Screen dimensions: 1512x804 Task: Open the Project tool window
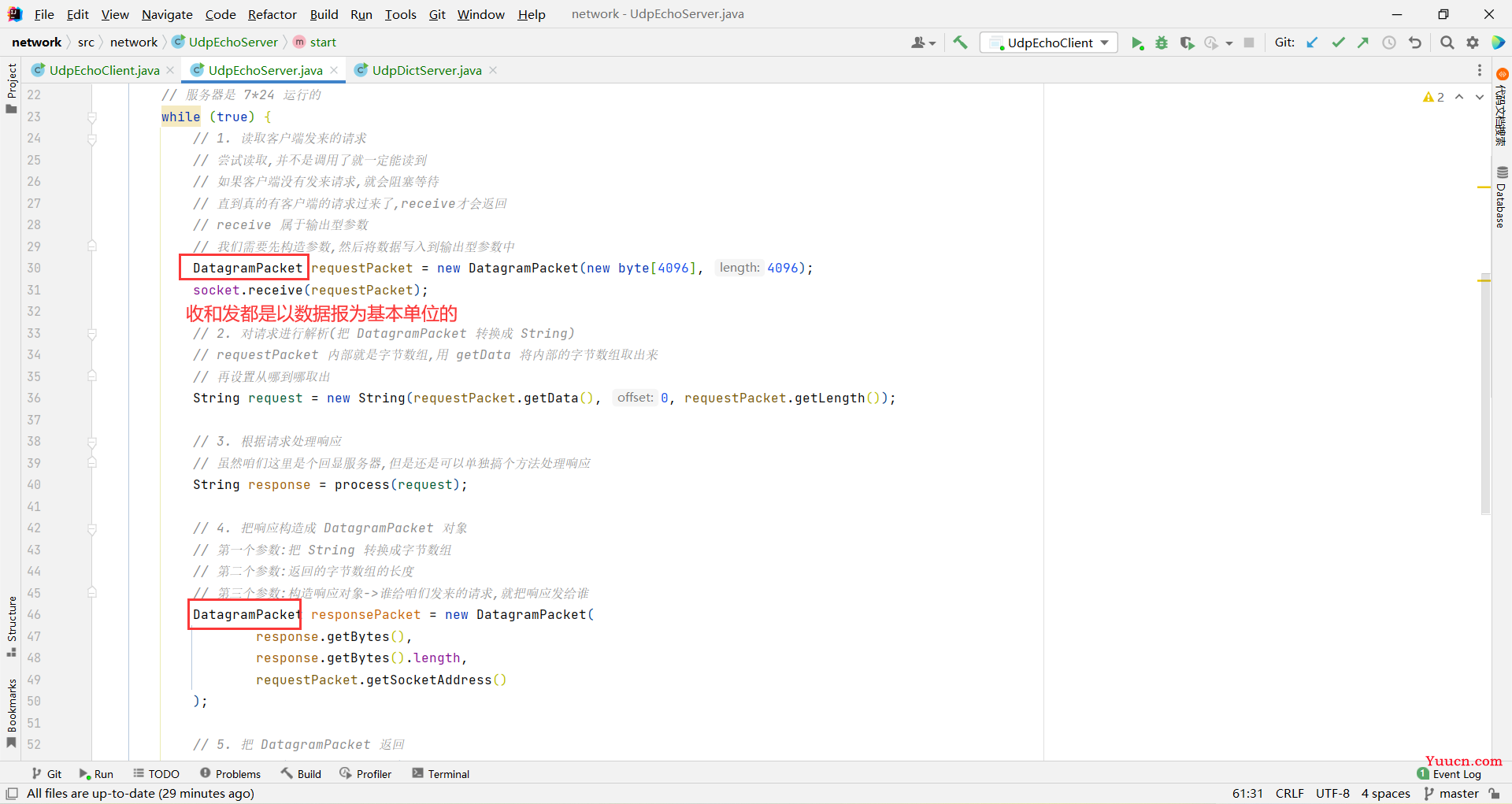11,88
